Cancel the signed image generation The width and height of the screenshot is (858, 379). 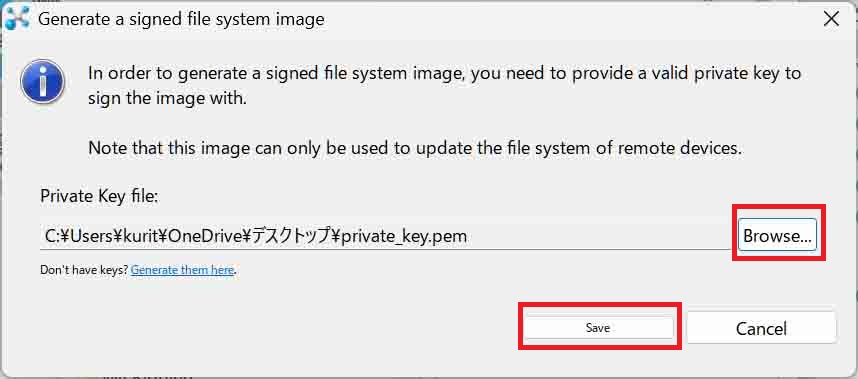[x=761, y=328]
